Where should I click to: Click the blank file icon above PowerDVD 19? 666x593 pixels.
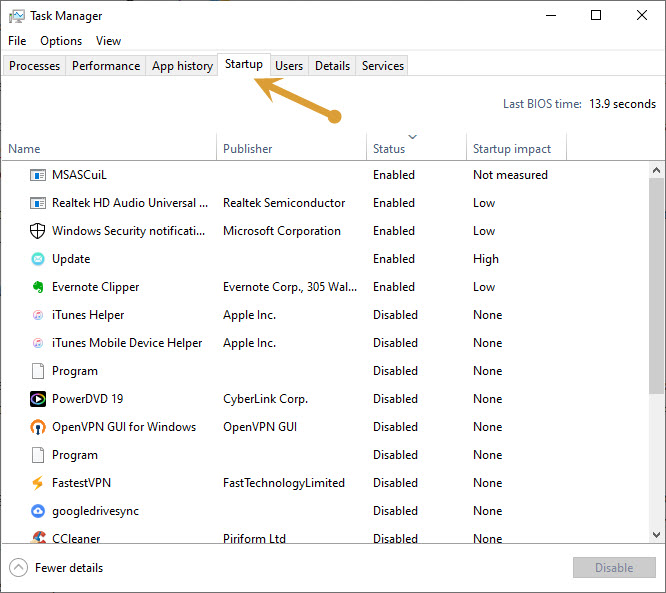(x=38, y=371)
